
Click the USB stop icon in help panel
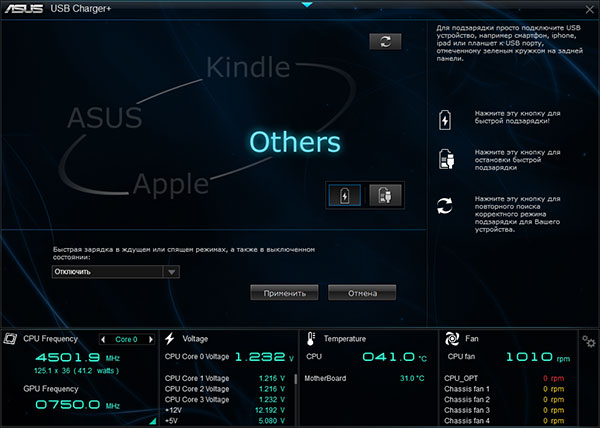[x=446, y=159]
